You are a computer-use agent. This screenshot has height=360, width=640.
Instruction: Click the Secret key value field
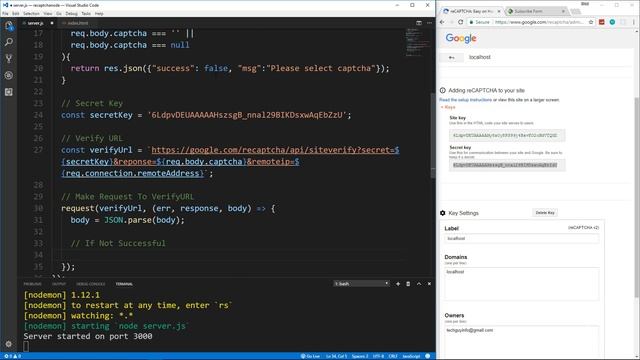pos(507,165)
